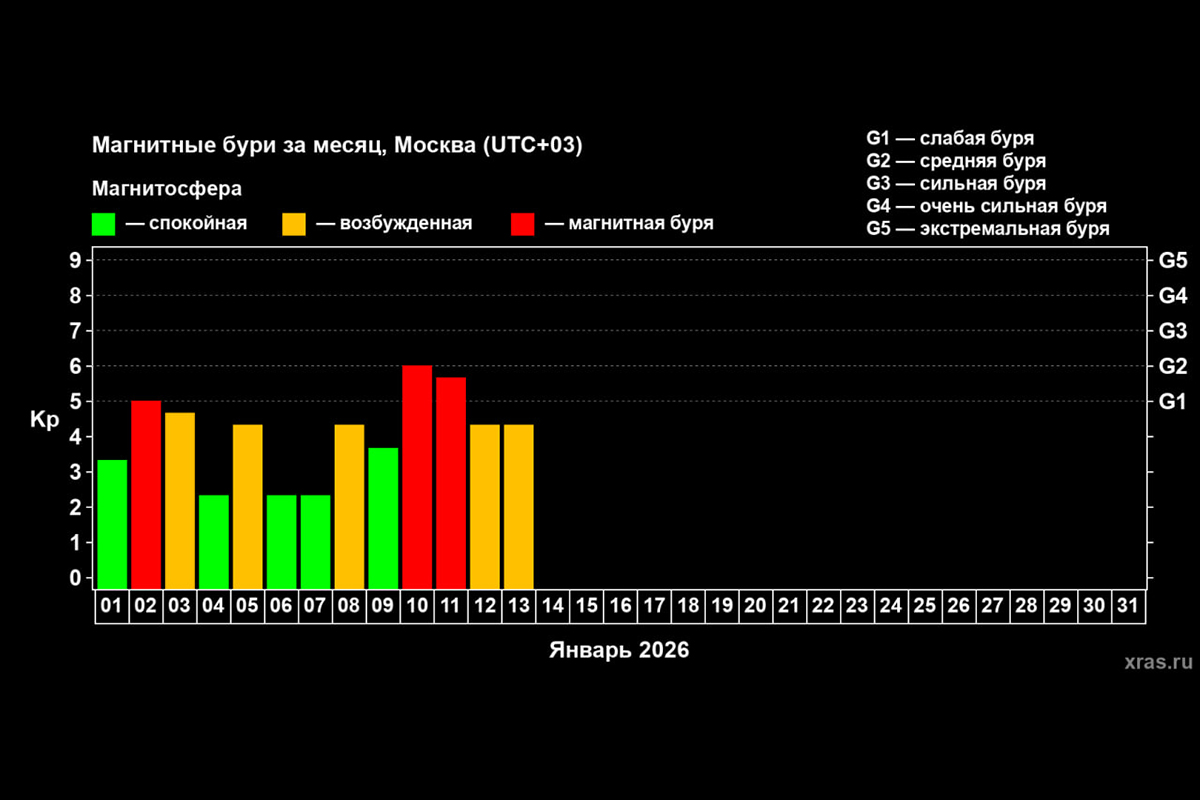
Task: Click the day 20 label box
Action: coord(756,606)
